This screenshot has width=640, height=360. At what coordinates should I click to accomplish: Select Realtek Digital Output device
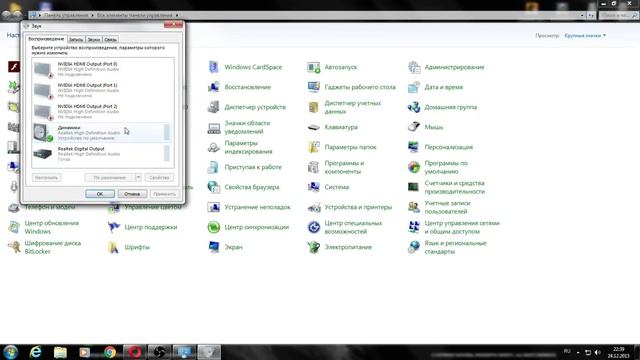[x=102, y=154]
